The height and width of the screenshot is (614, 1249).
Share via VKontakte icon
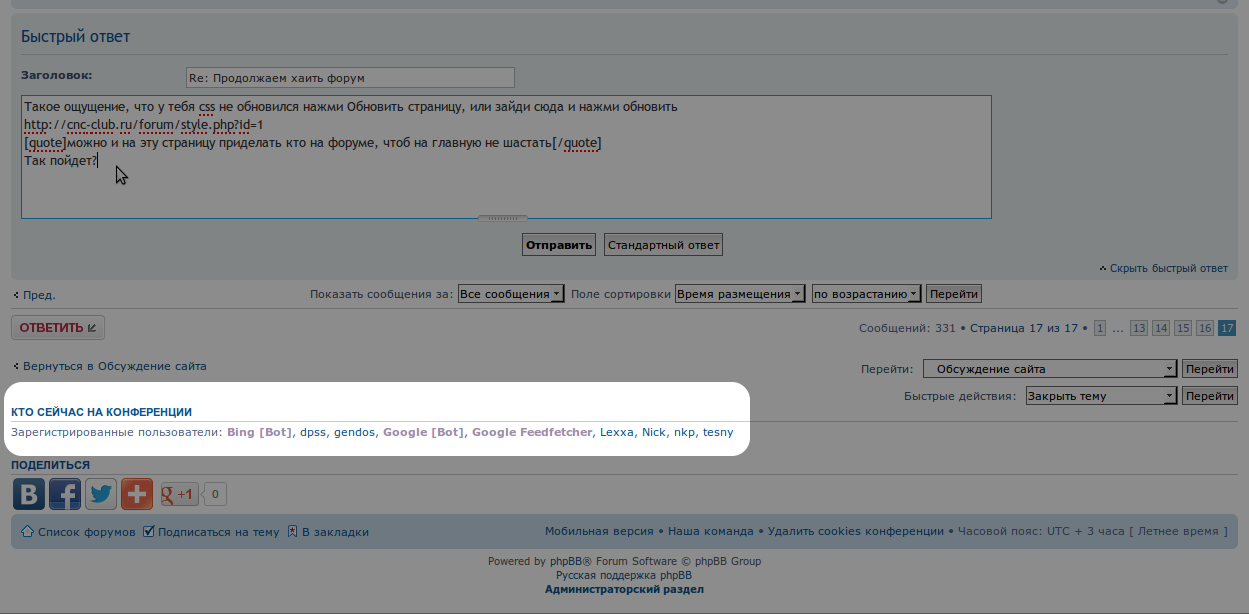[29, 494]
